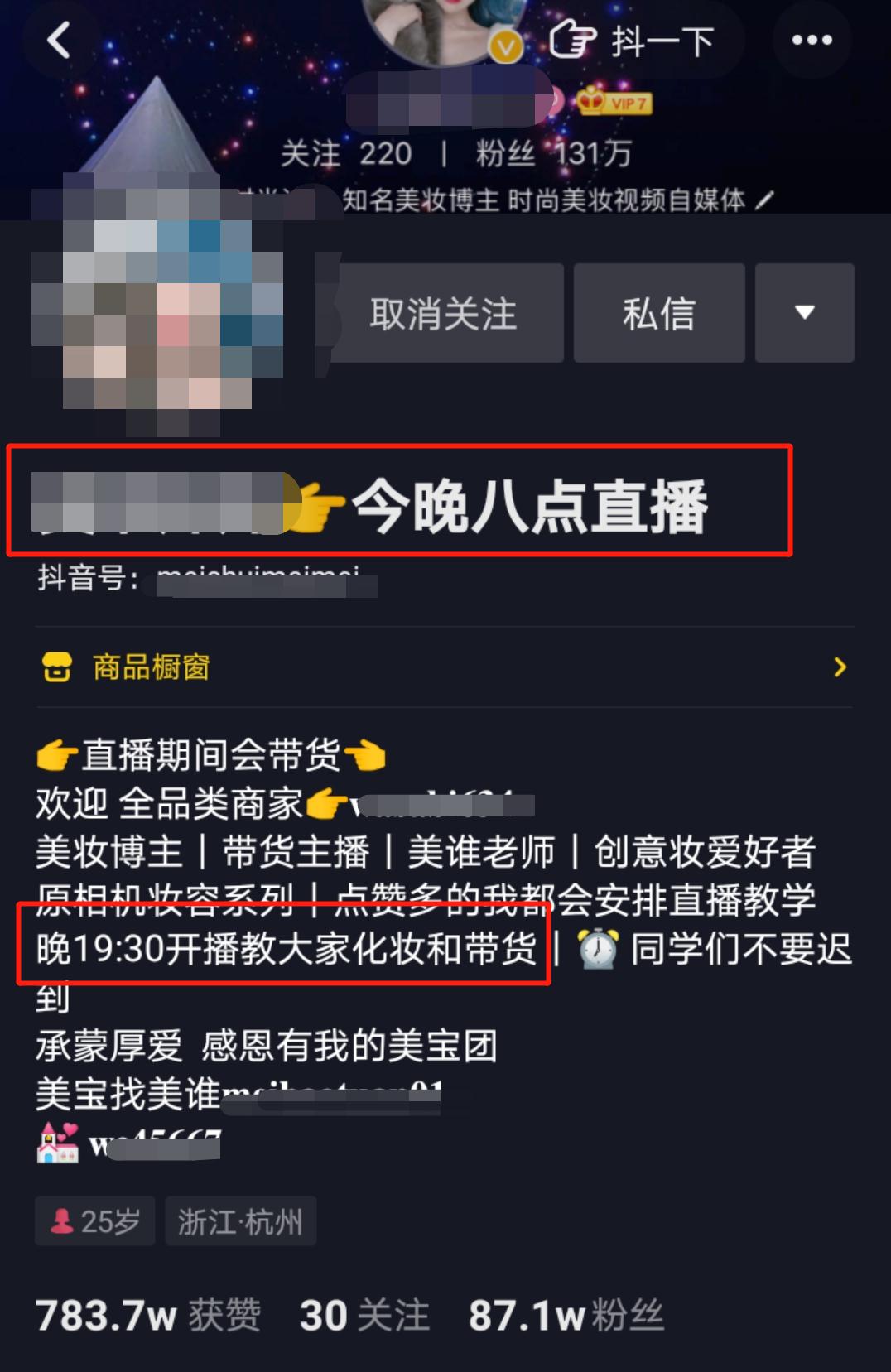Click the 取消关注 unfollow button
The height and width of the screenshot is (1372, 891).
tap(445, 313)
